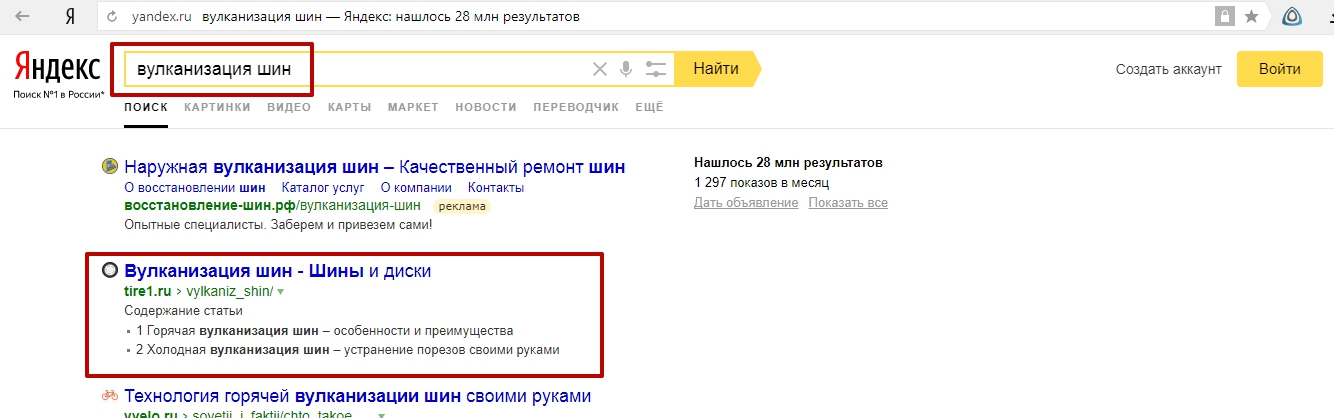1334x418 pixels.
Task: Start voice search with the microphone icon
Action: pyautogui.click(x=627, y=69)
